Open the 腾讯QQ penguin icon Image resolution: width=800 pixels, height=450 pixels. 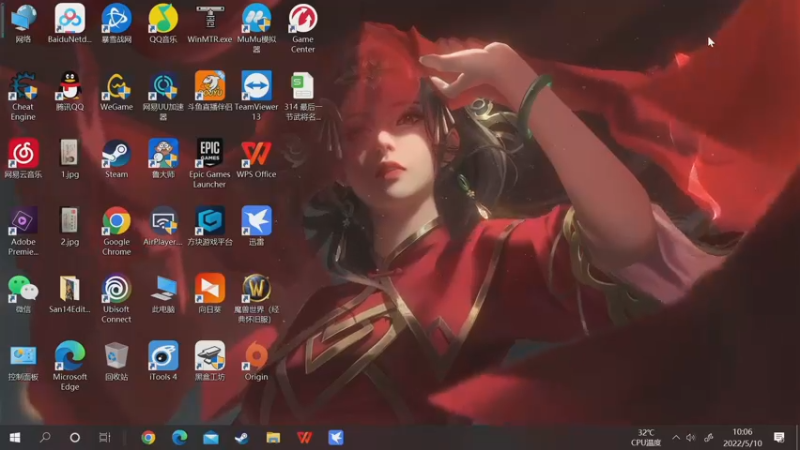click(70, 91)
